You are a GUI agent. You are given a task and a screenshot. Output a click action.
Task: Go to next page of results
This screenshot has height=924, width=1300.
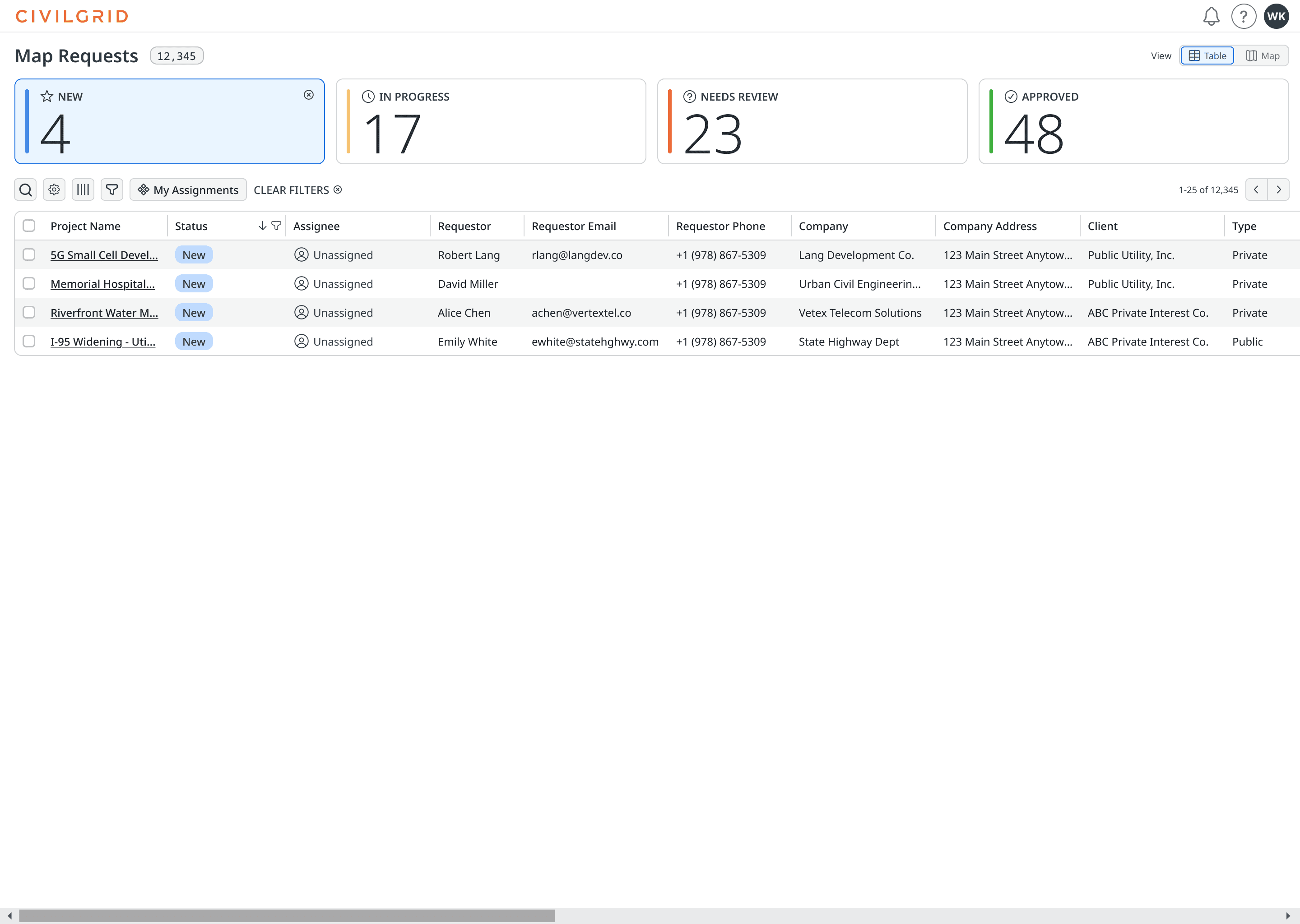(x=1278, y=189)
